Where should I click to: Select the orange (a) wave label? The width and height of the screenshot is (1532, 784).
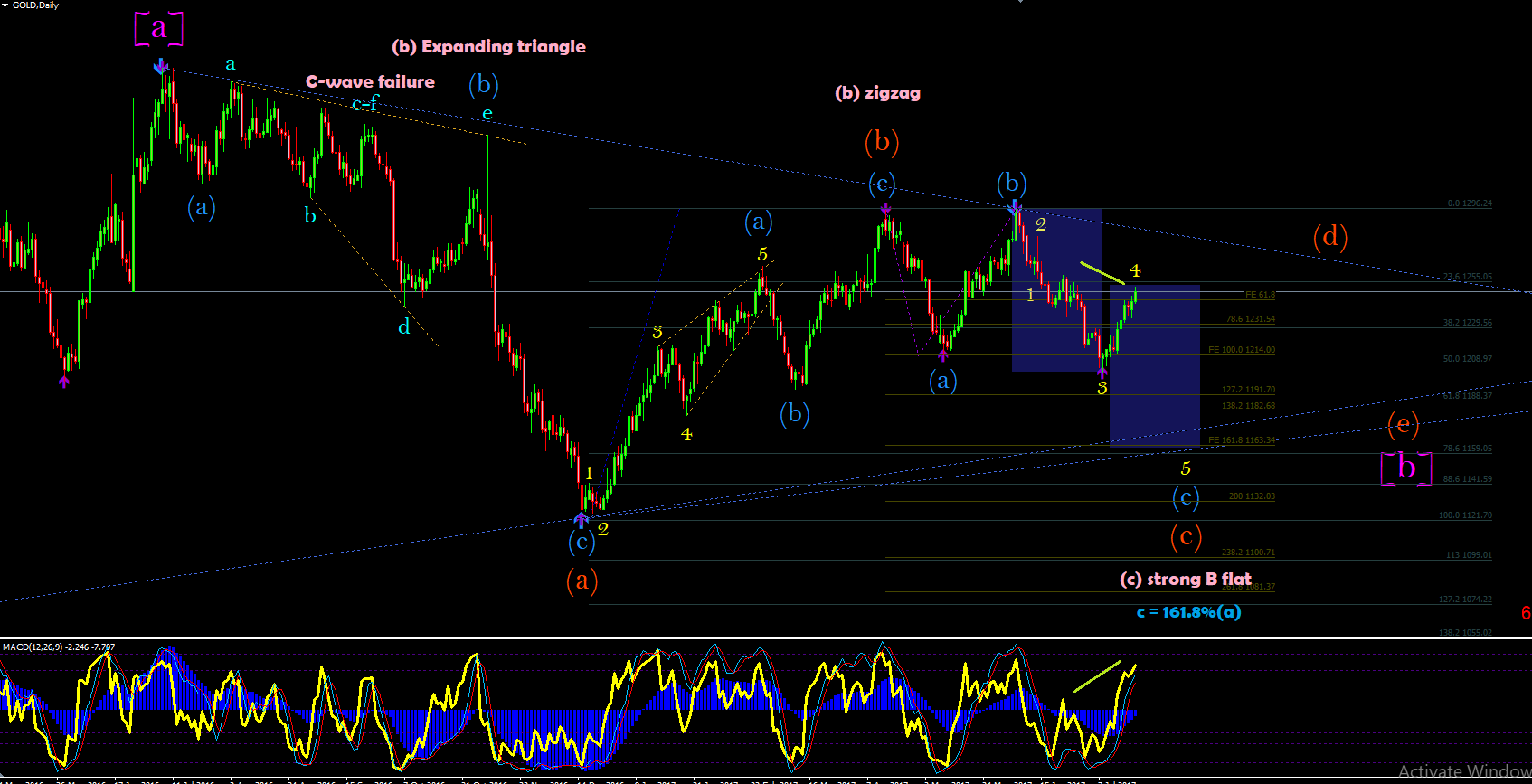(x=582, y=580)
